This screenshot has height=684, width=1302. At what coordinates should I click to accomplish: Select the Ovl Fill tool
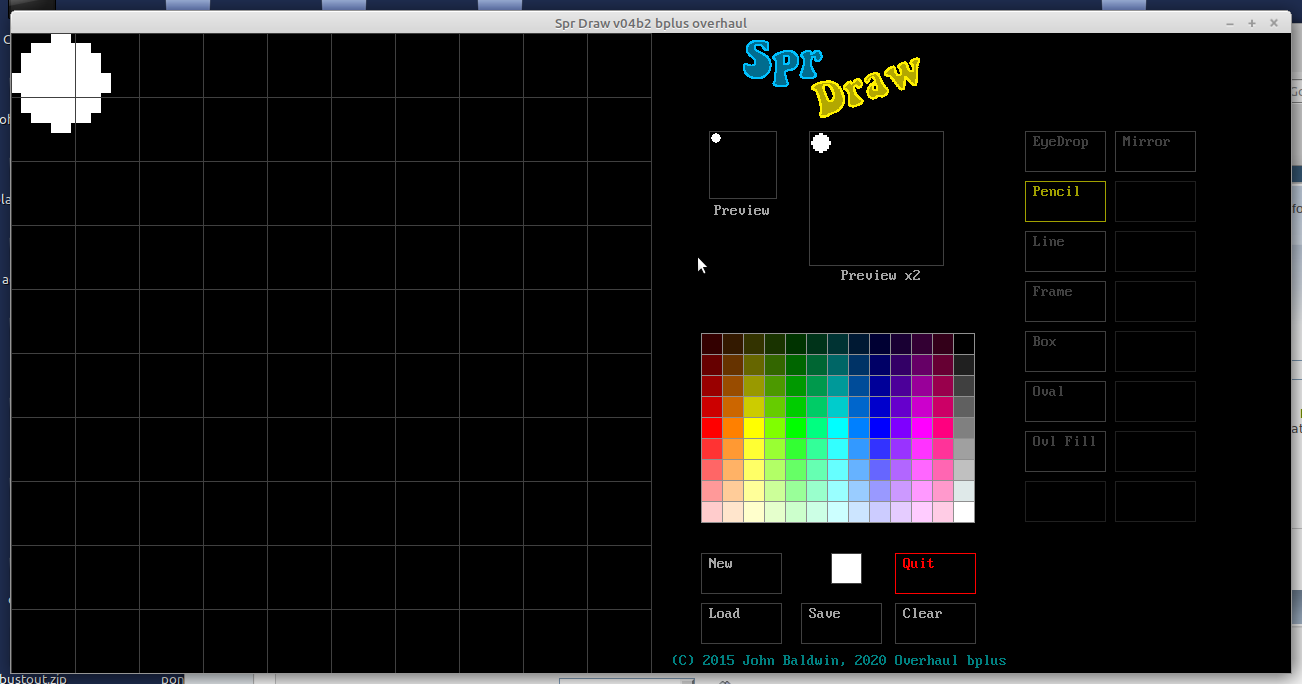click(x=1065, y=451)
